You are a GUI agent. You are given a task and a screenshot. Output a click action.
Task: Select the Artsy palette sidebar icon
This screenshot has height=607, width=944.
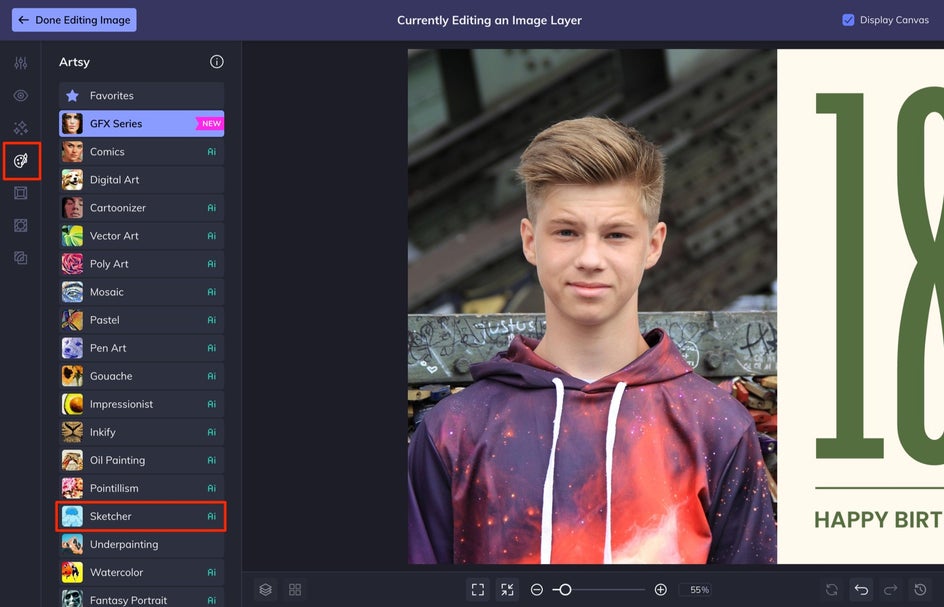pyautogui.click(x=20, y=161)
